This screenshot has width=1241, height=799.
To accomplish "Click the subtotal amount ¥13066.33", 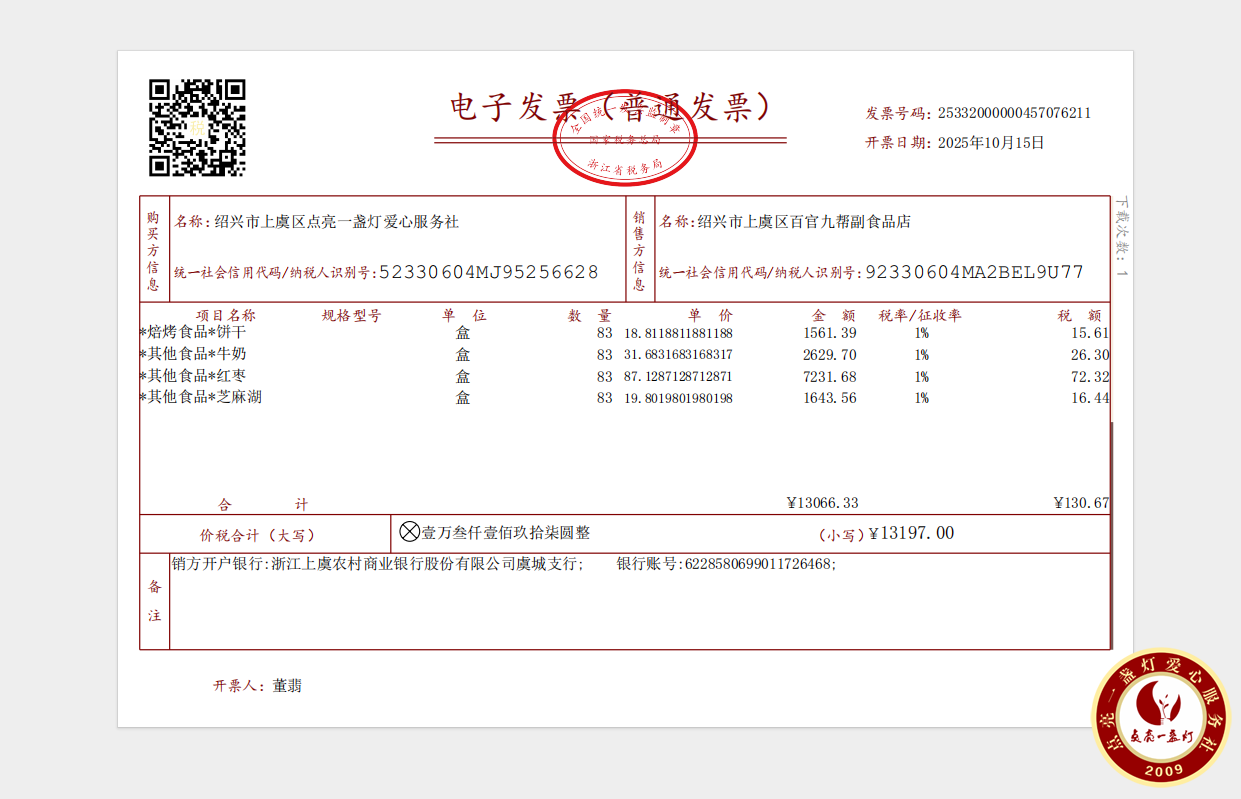I will [822, 503].
